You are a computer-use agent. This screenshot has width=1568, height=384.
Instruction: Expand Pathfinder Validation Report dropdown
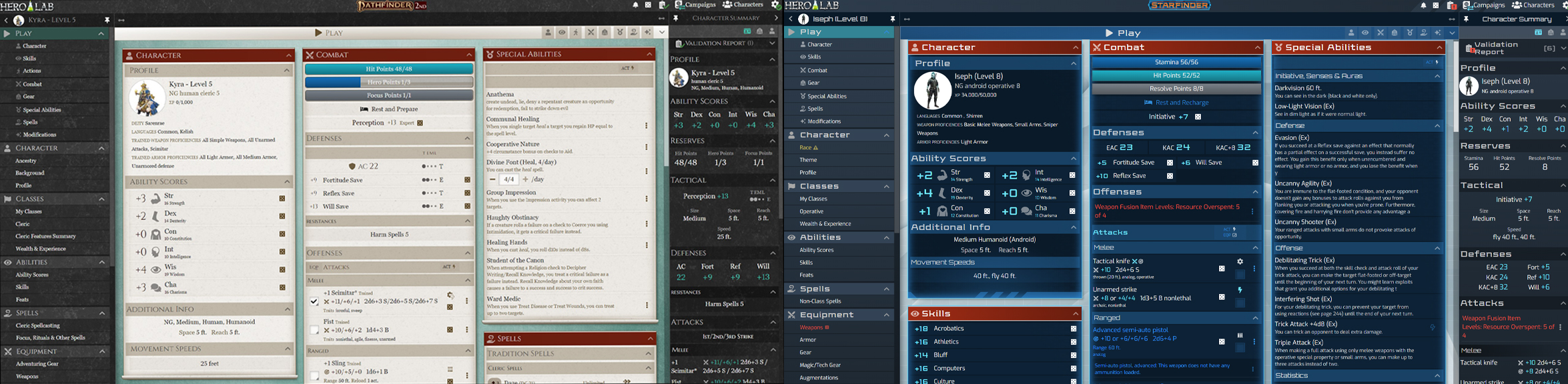pos(772,43)
